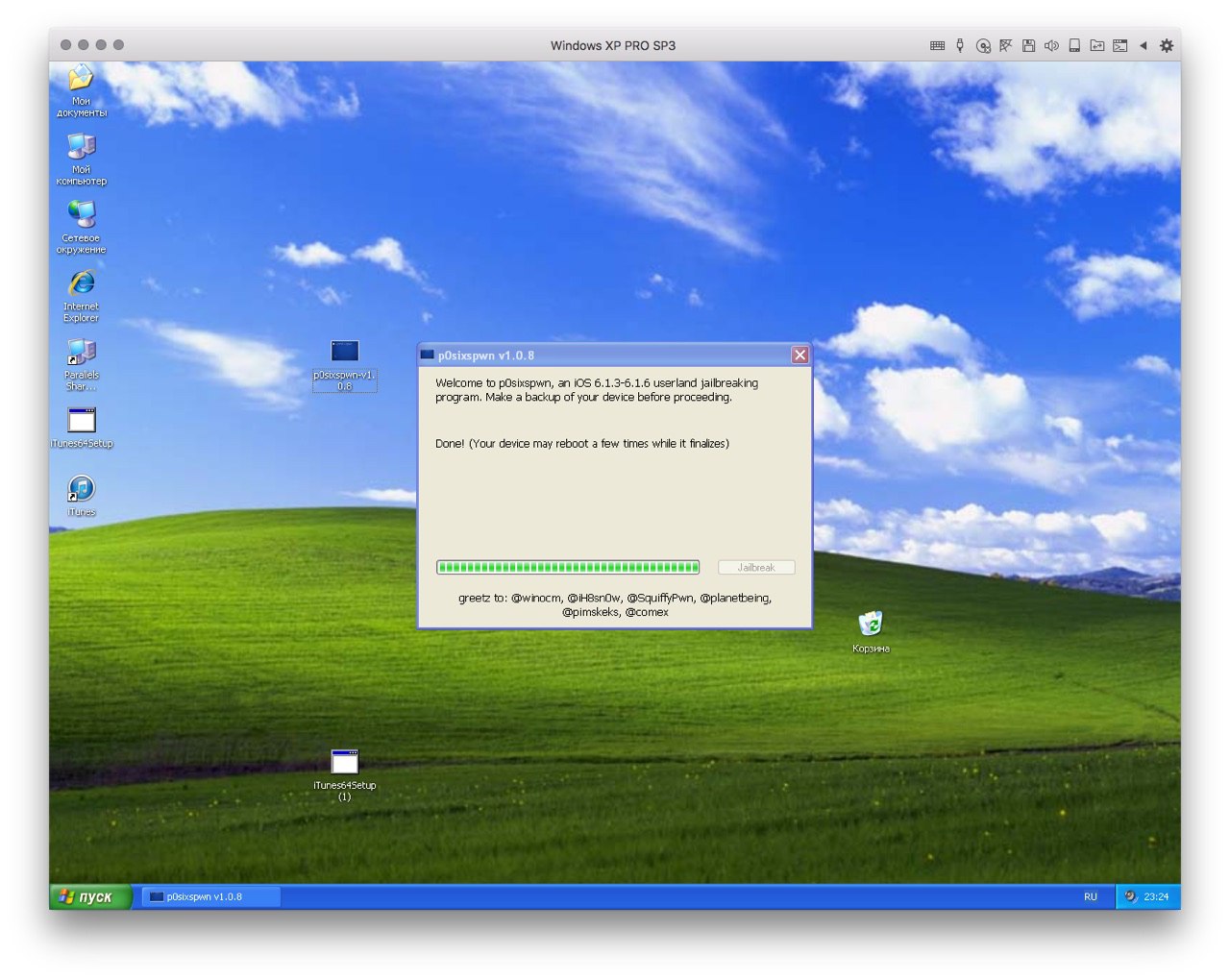The height and width of the screenshot is (980, 1230).
Task: Open the CD/DVD drive icon in title bar
Action: point(983,45)
